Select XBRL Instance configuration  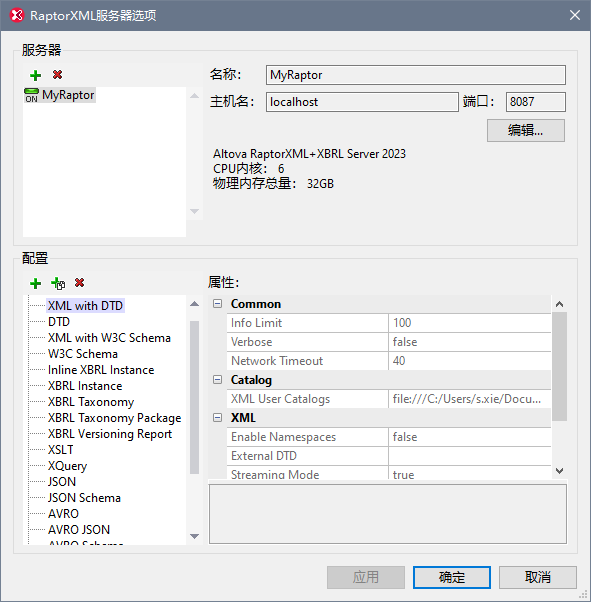85,386
